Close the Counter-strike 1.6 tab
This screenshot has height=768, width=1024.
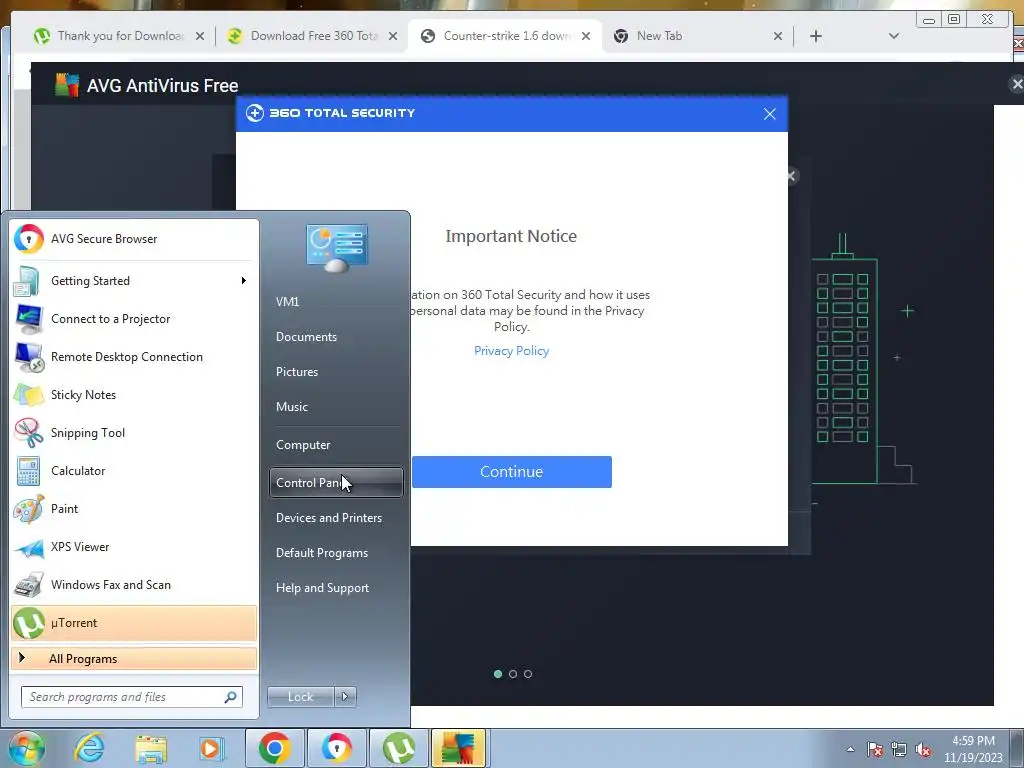coord(586,36)
